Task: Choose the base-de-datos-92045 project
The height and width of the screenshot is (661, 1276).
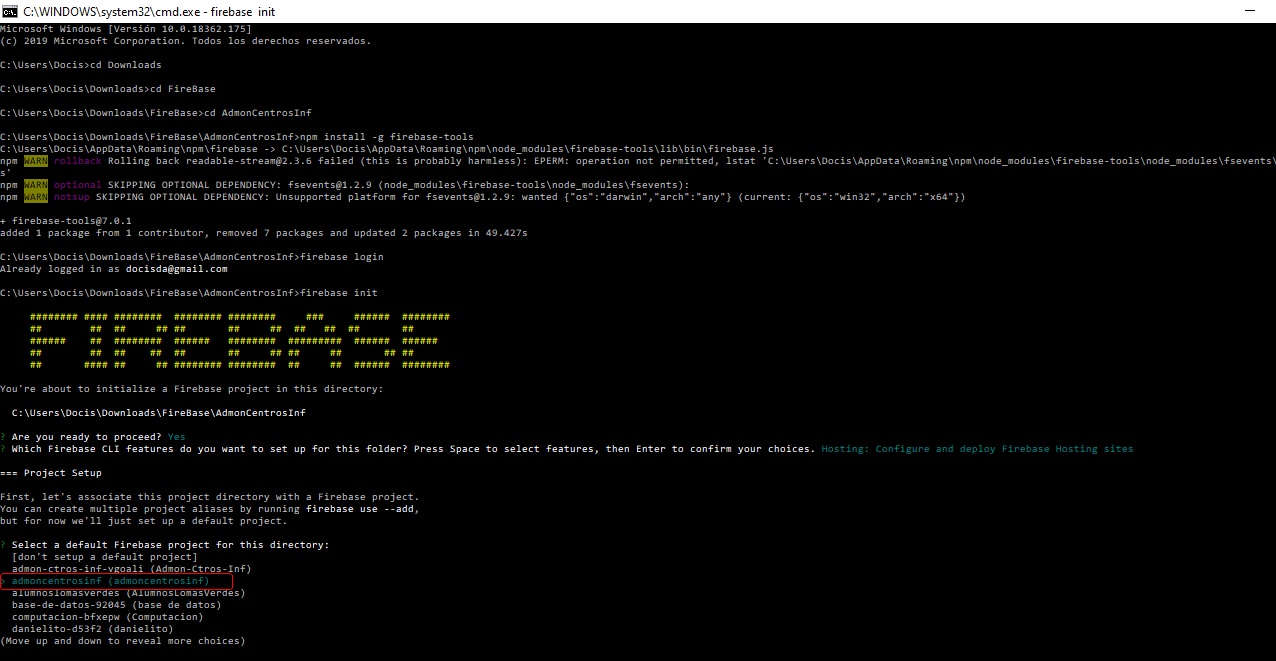Action: [116, 605]
